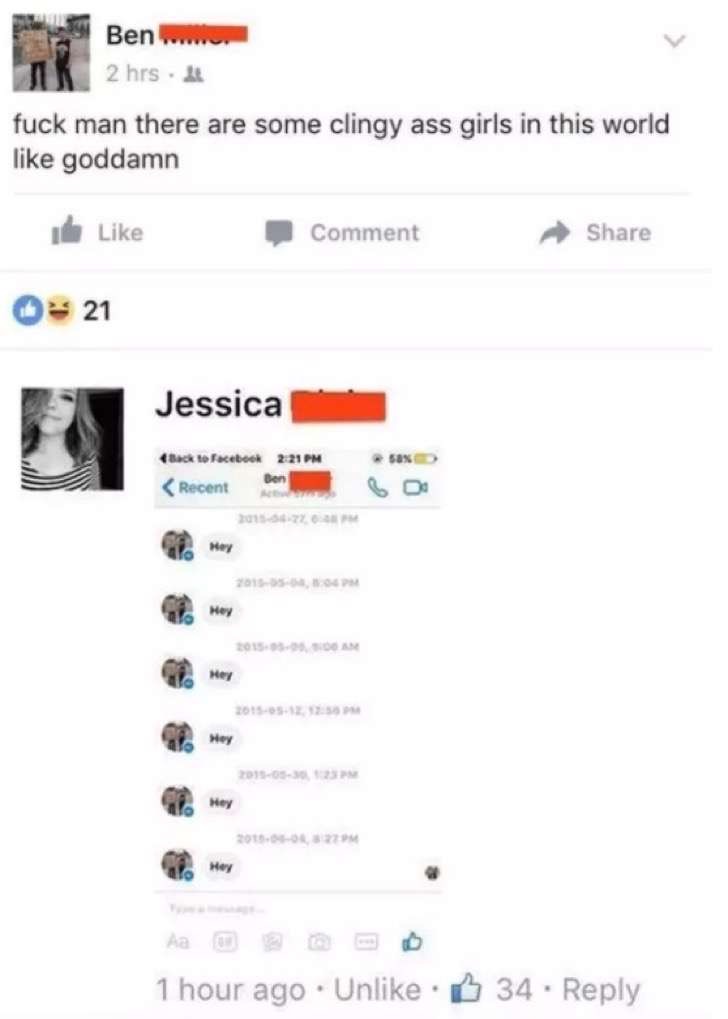Open the blue like reaction icon
Screen dimensions: 728x1019
28,310
